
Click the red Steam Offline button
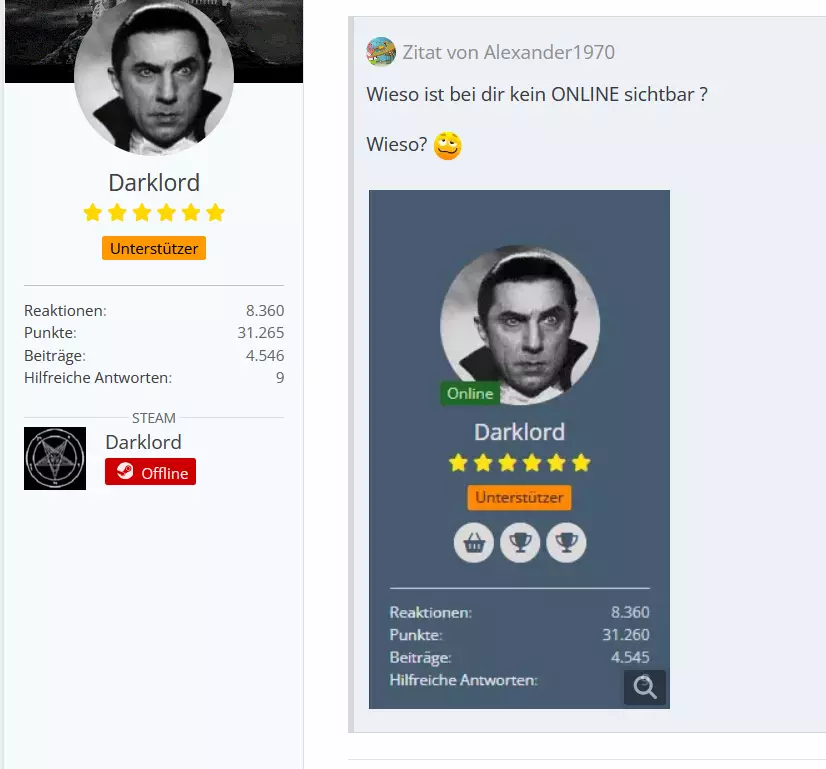tap(150, 471)
